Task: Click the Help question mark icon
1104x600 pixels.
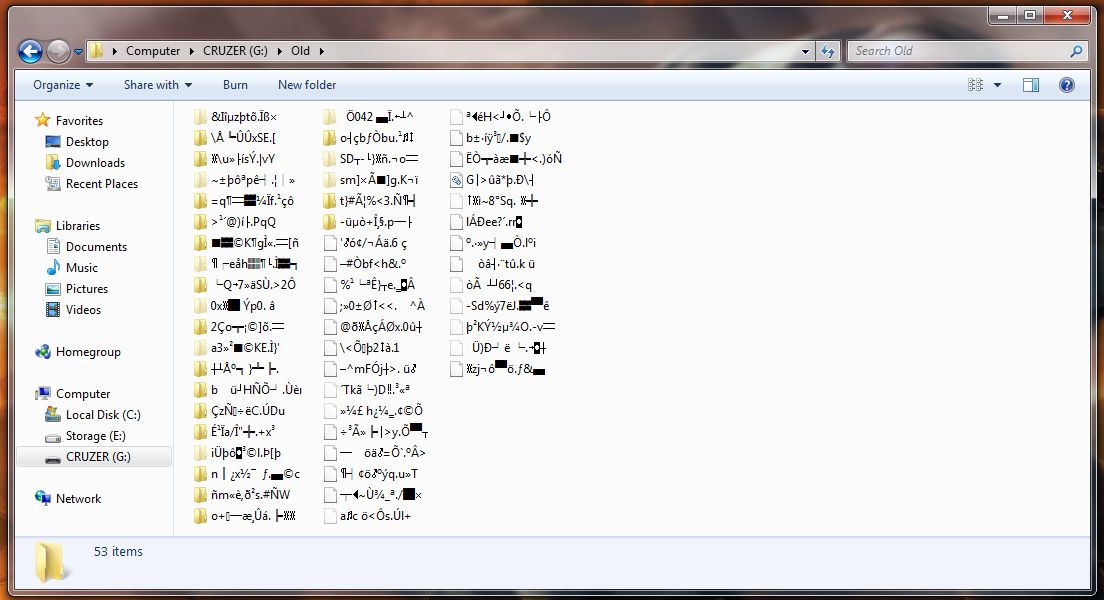Action: 1067,84
